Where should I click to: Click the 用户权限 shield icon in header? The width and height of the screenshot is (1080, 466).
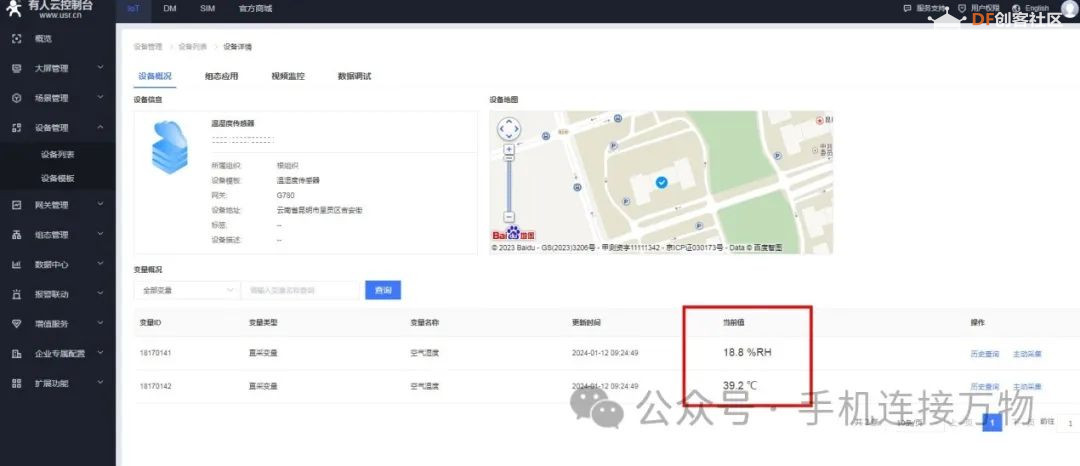(962, 8)
